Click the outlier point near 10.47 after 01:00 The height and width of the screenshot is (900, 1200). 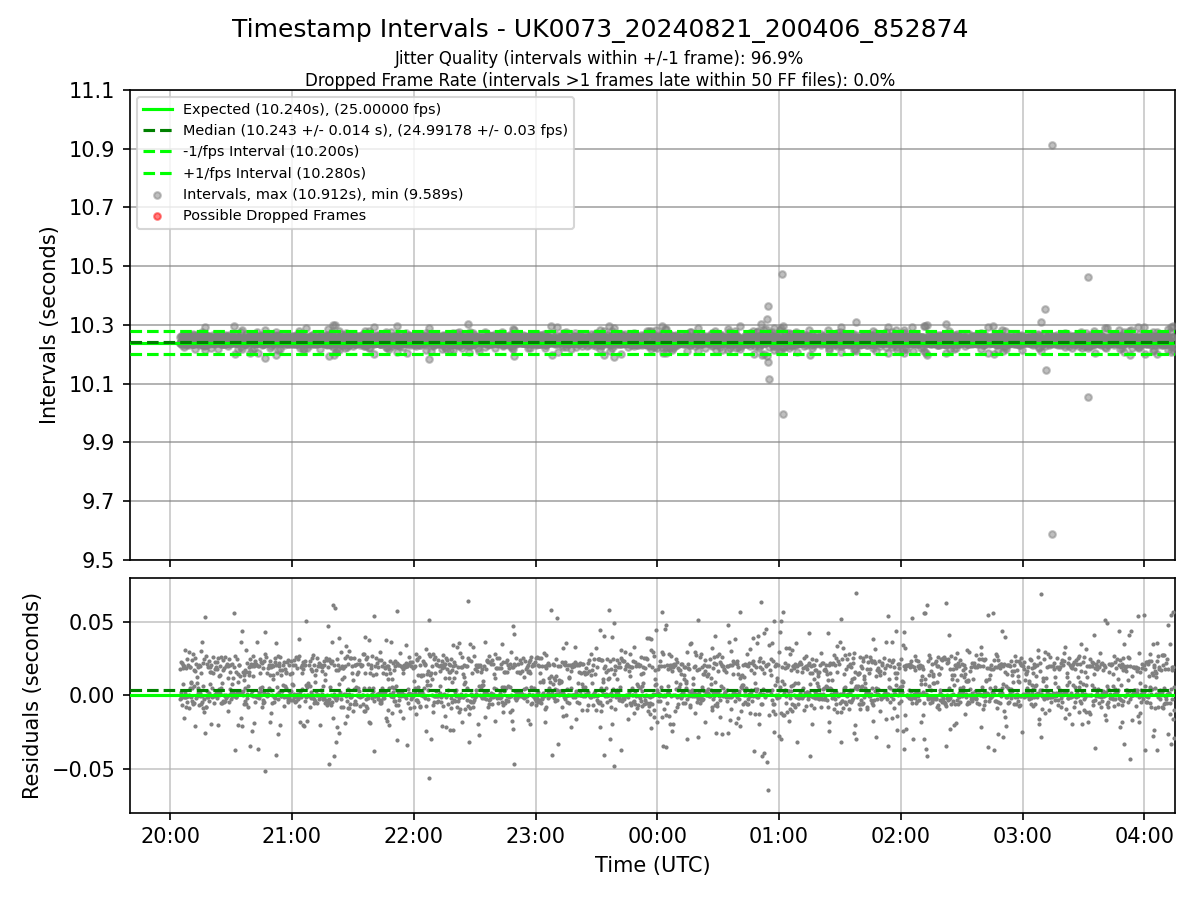782,274
